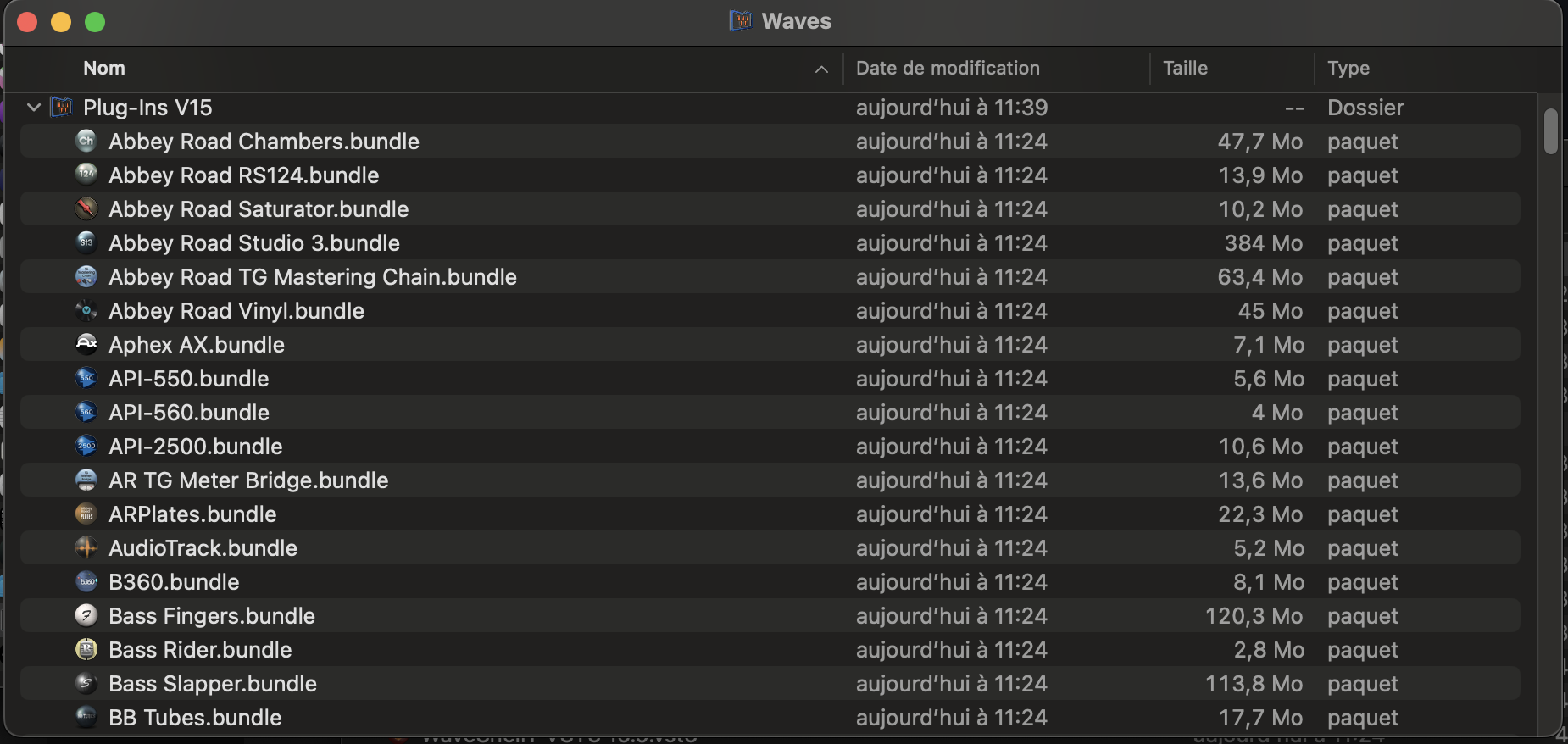Click the 113,8 Mo size value

coord(1254,684)
